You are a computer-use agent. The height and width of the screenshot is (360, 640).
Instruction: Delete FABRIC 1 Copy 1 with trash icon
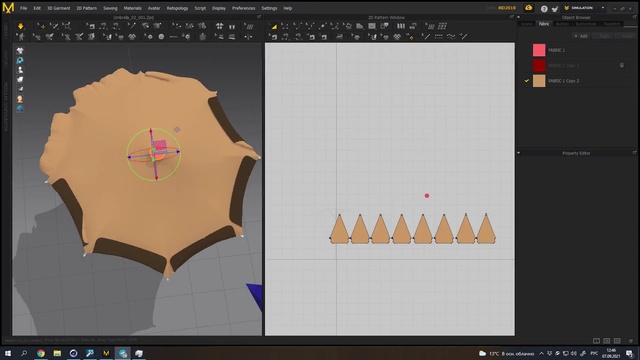[x=622, y=65]
